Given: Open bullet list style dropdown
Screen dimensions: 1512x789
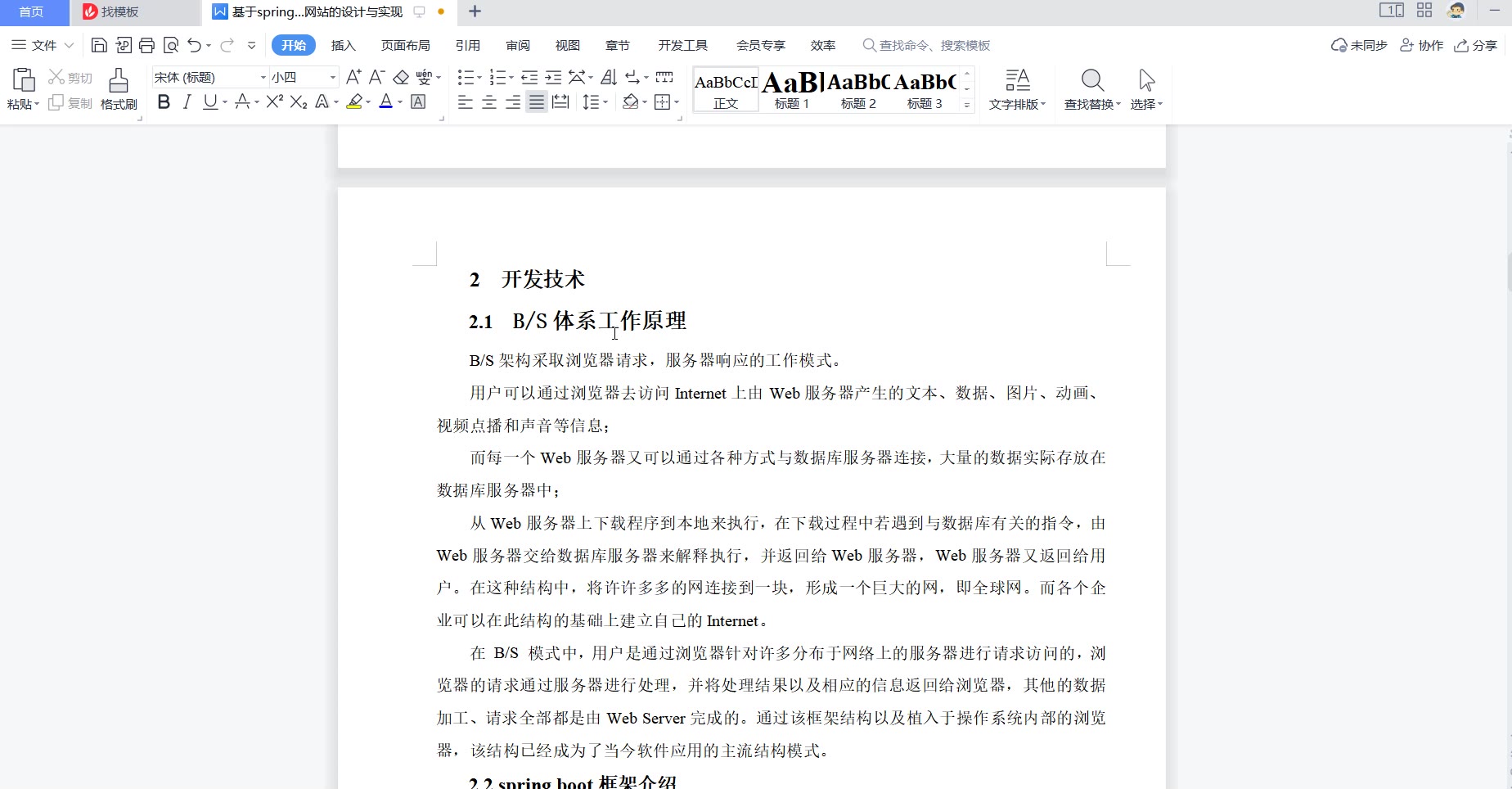Looking at the screenshot, I should click(479, 78).
